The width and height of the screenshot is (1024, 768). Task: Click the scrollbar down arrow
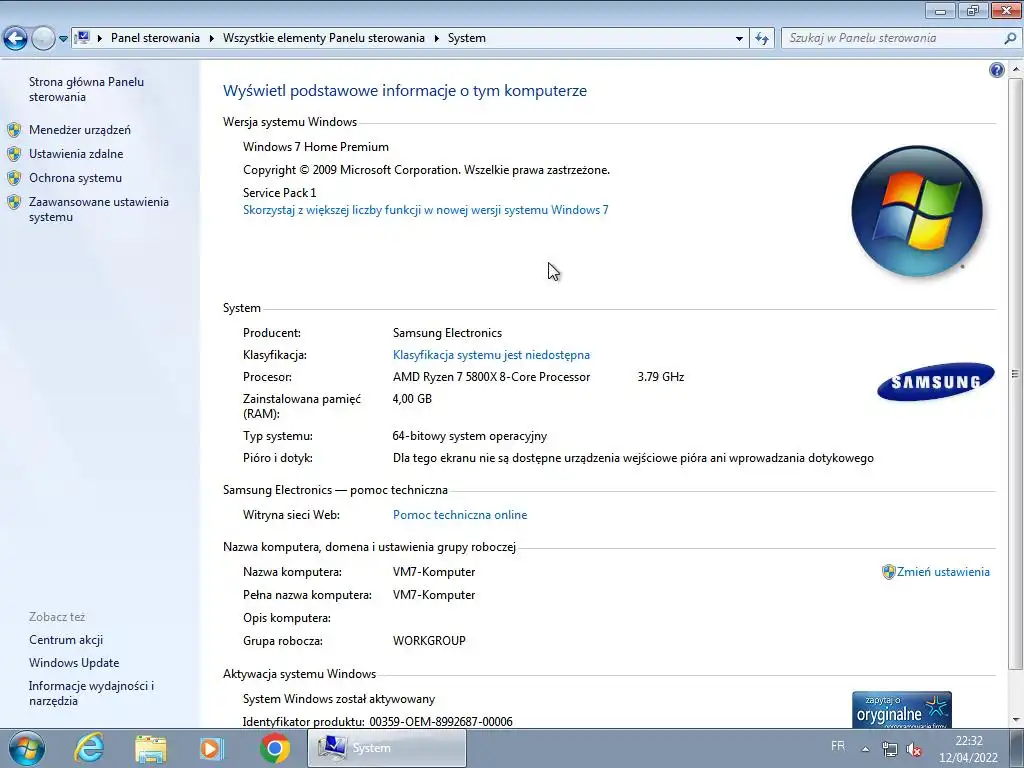click(1016, 720)
